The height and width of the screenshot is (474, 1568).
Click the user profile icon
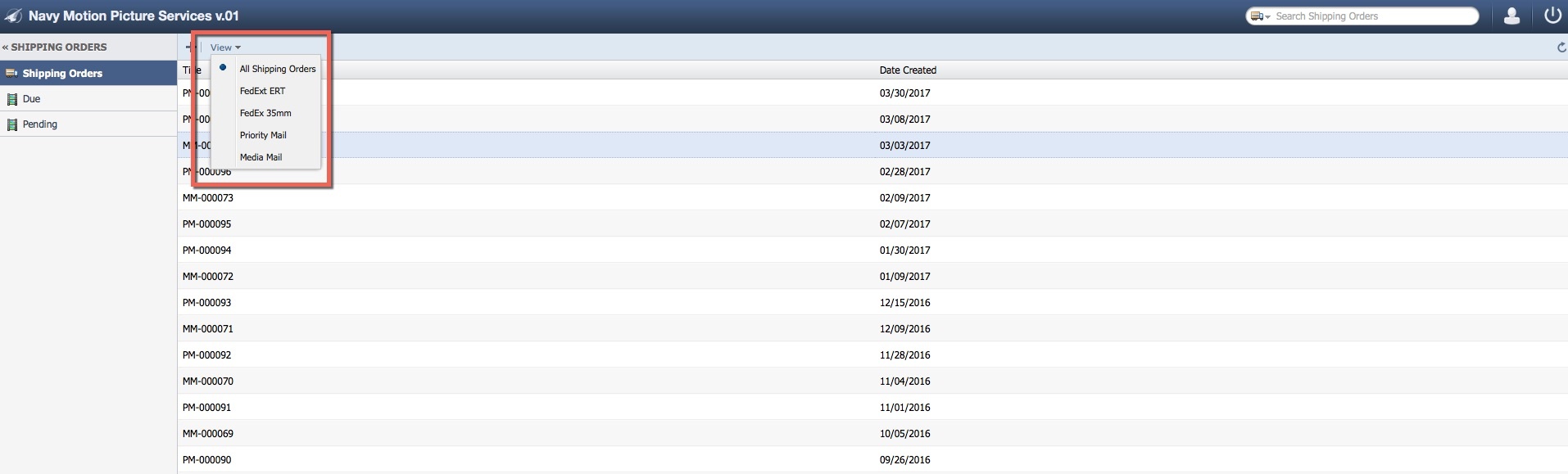pos(1512,16)
